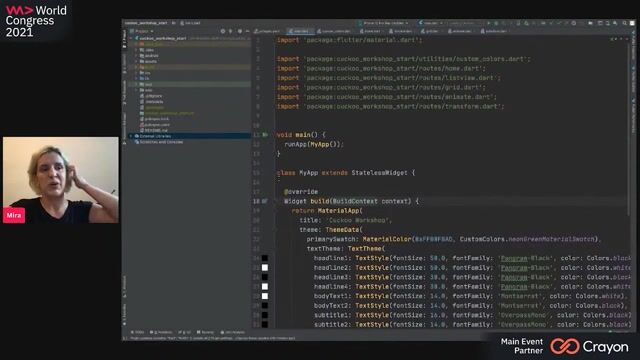Click the Project vertical tab on left edge
Screen dimensions: 640x360
(124, 39)
